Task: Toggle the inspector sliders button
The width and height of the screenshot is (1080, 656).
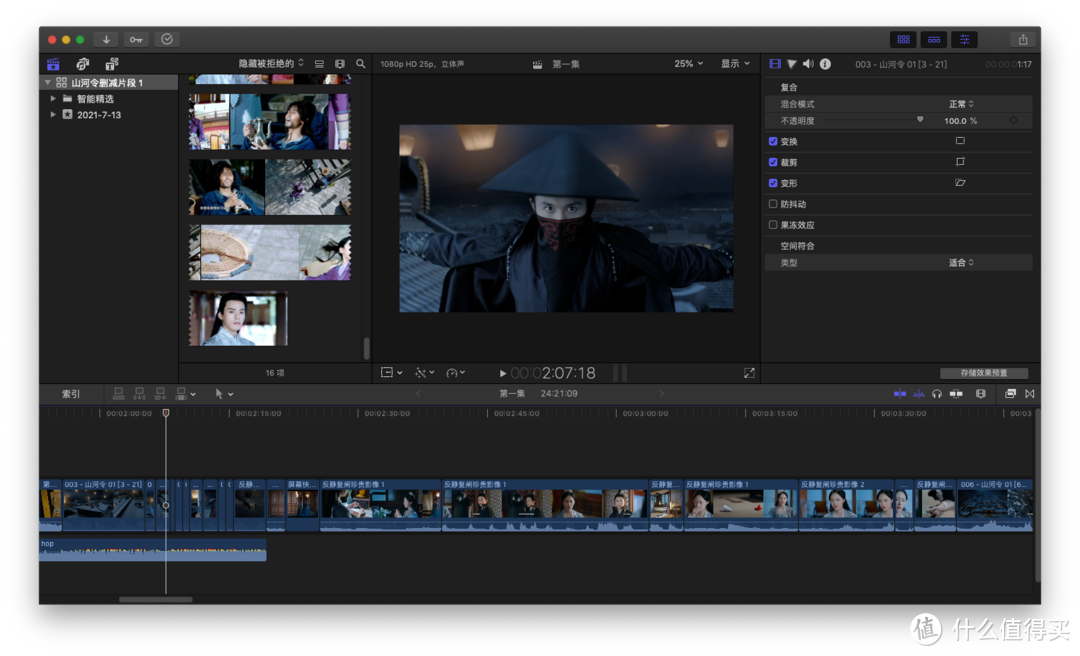Action: coord(964,39)
